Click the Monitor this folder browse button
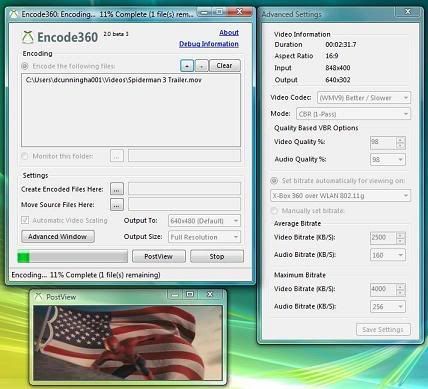The width and height of the screenshot is (428, 389). pyautogui.click(x=117, y=156)
